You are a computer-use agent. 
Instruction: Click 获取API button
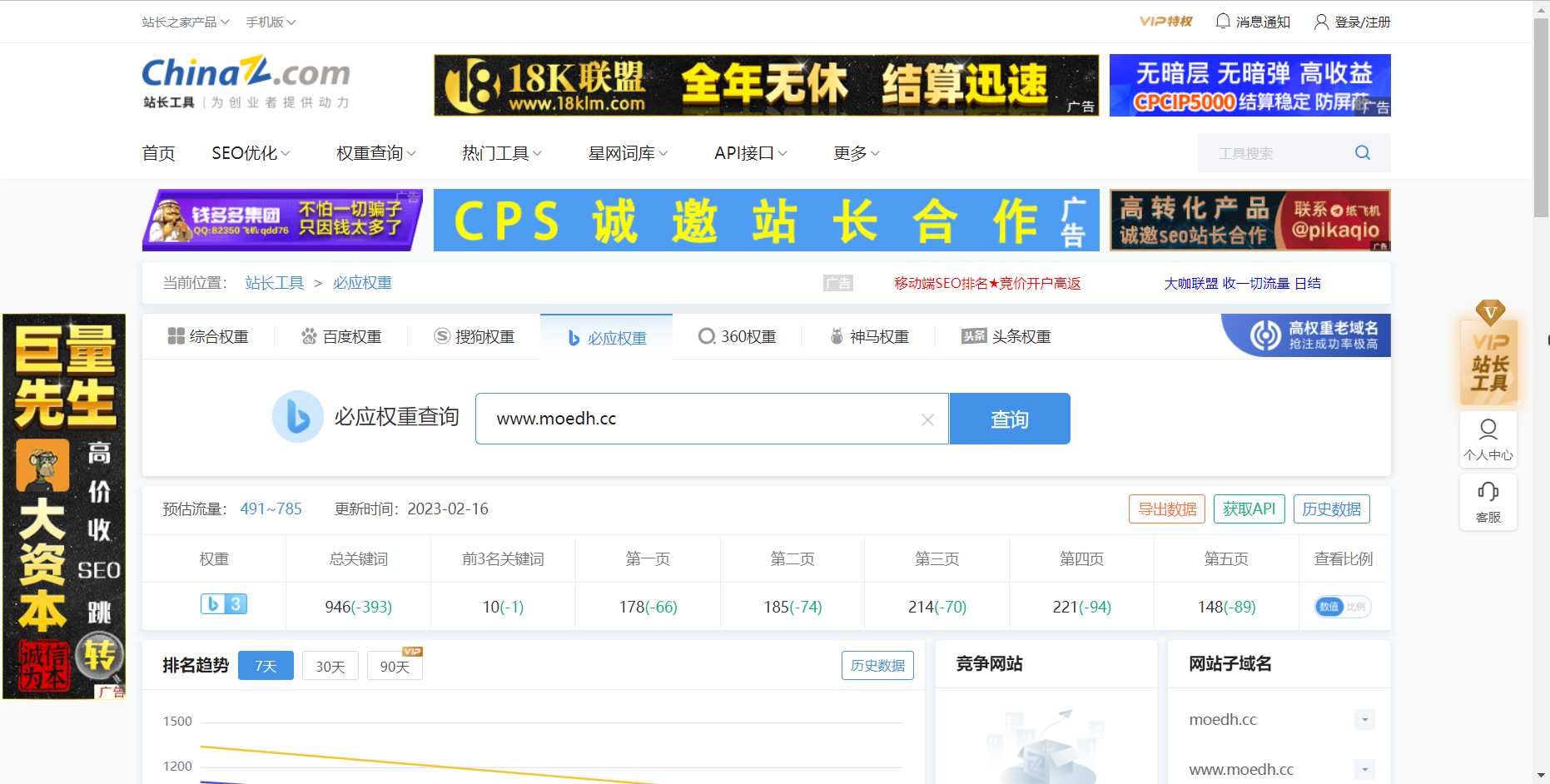[1249, 509]
